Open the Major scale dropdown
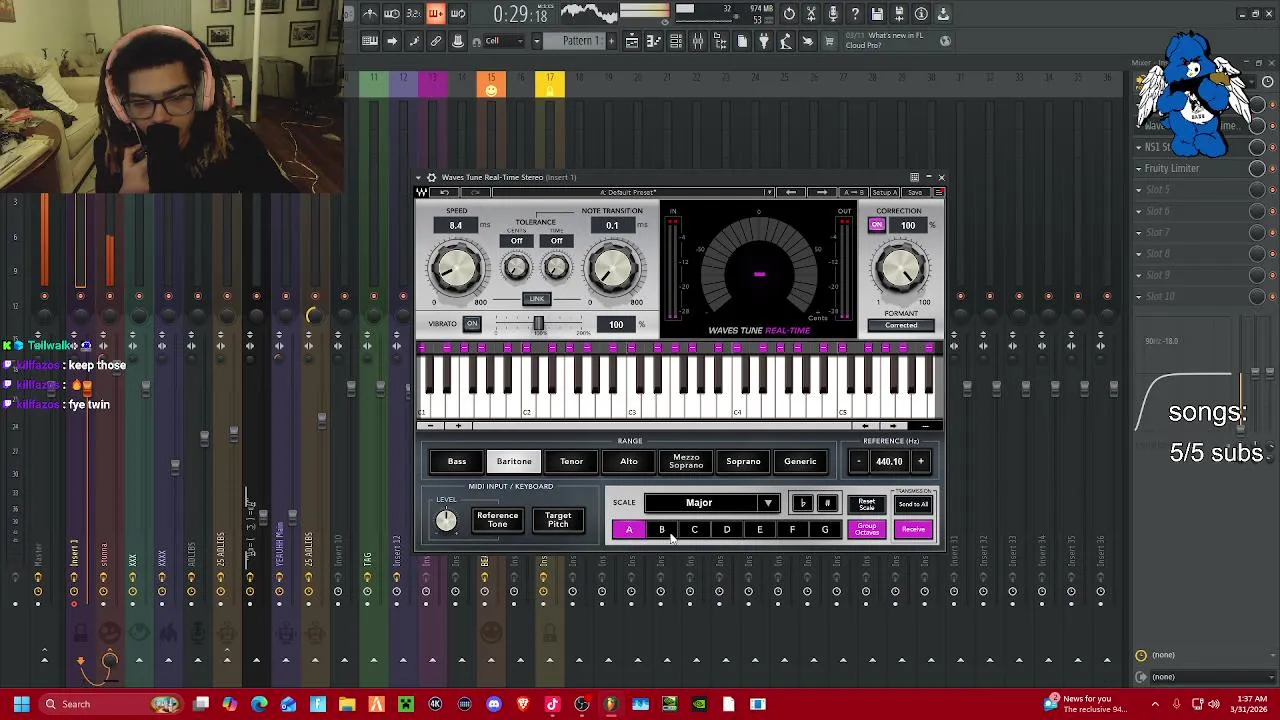This screenshot has width=1280, height=720. point(711,503)
